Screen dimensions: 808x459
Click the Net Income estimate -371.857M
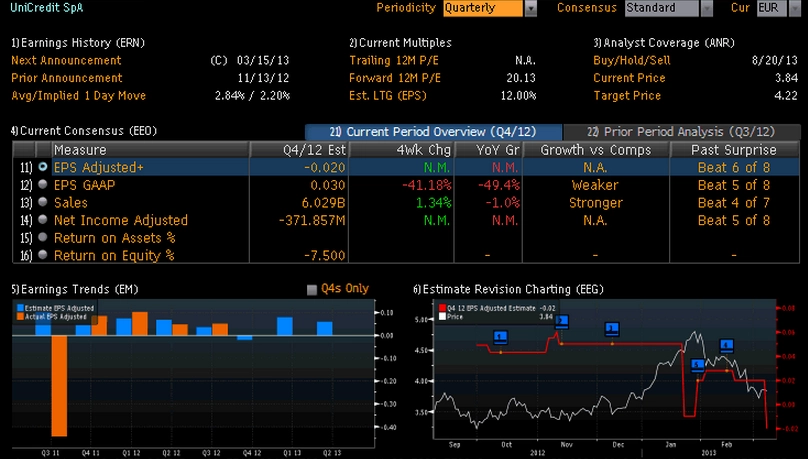[312, 220]
